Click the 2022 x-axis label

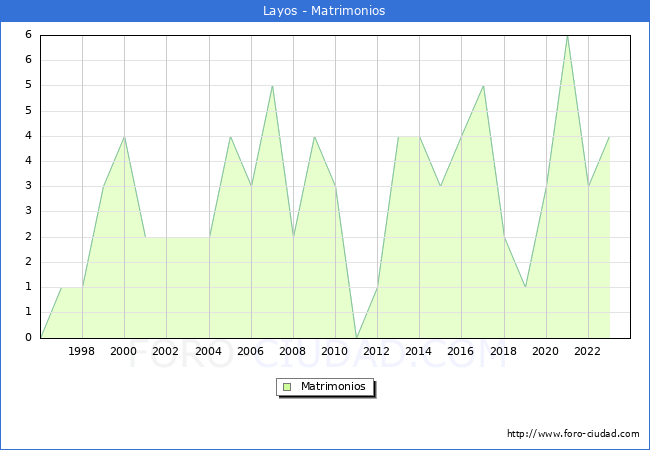pos(588,351)
